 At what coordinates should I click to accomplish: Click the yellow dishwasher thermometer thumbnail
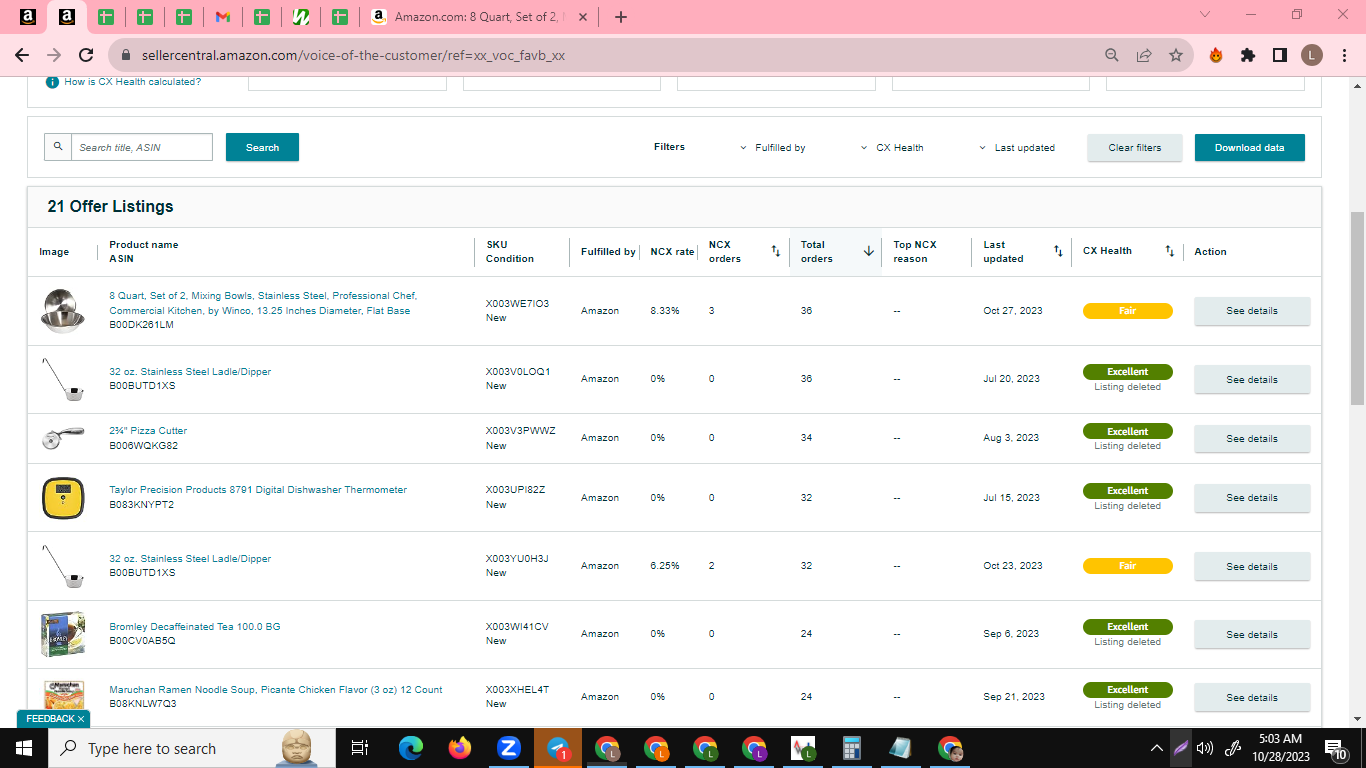tap(63, 498)
